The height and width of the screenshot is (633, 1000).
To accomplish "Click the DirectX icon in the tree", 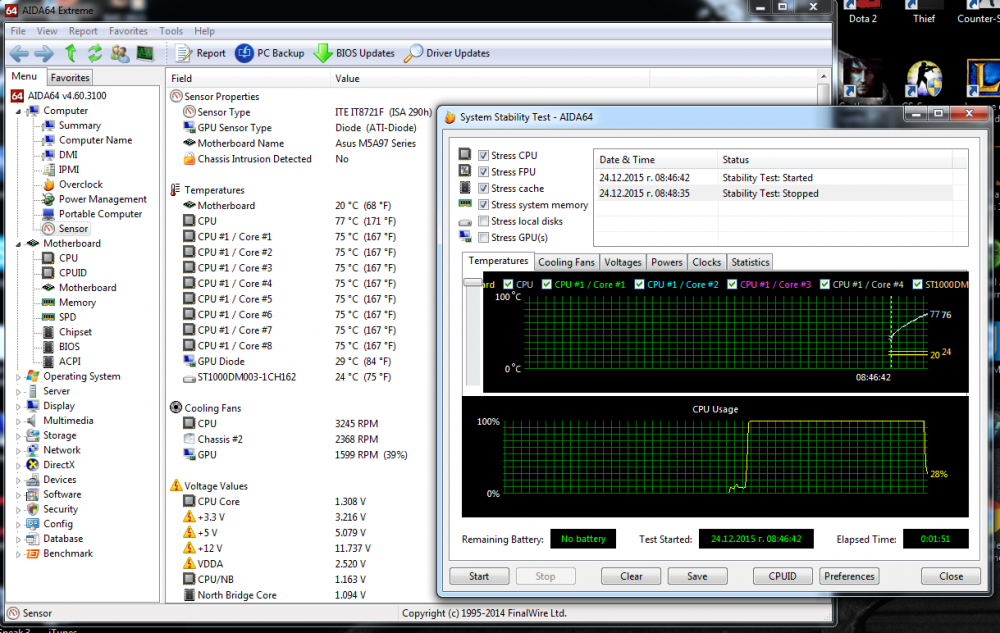I will click(33, 465).
